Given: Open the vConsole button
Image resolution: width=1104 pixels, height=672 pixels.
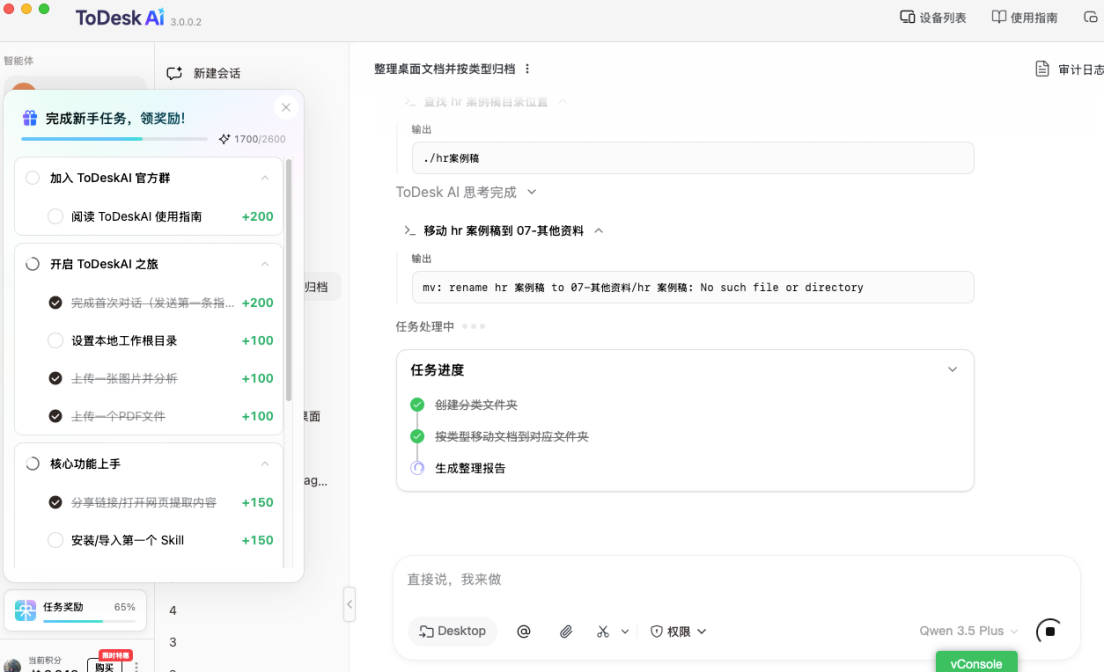Looking at the screenshot, I should pos(976,663).
